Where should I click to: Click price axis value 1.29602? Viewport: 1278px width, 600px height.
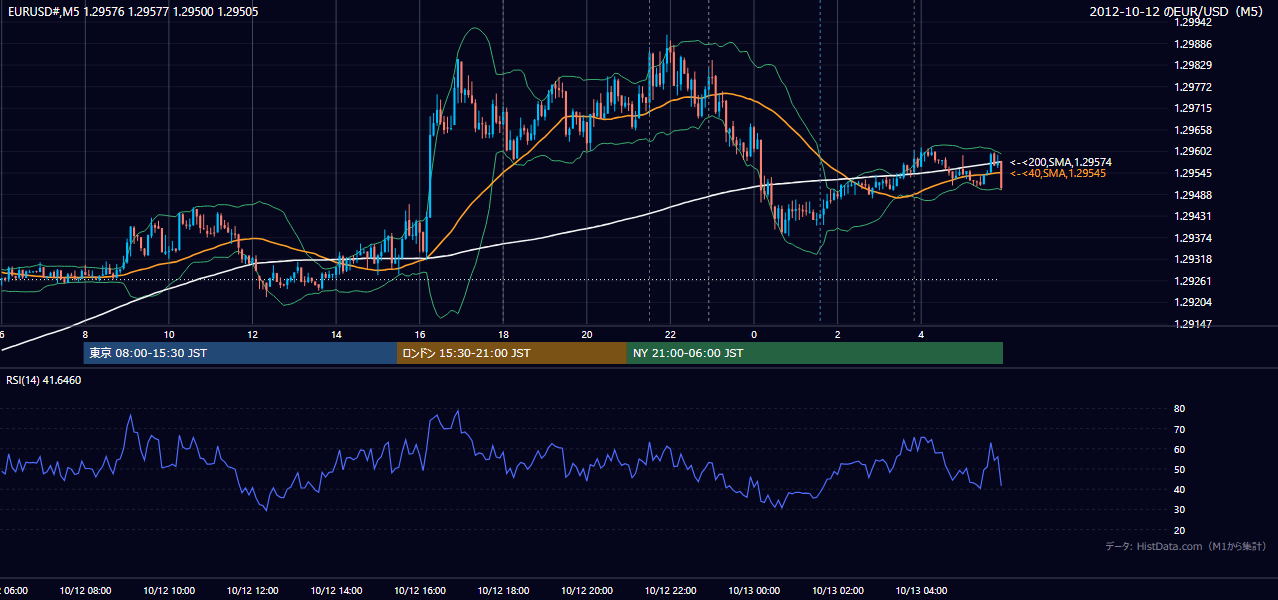(1193, 151)
